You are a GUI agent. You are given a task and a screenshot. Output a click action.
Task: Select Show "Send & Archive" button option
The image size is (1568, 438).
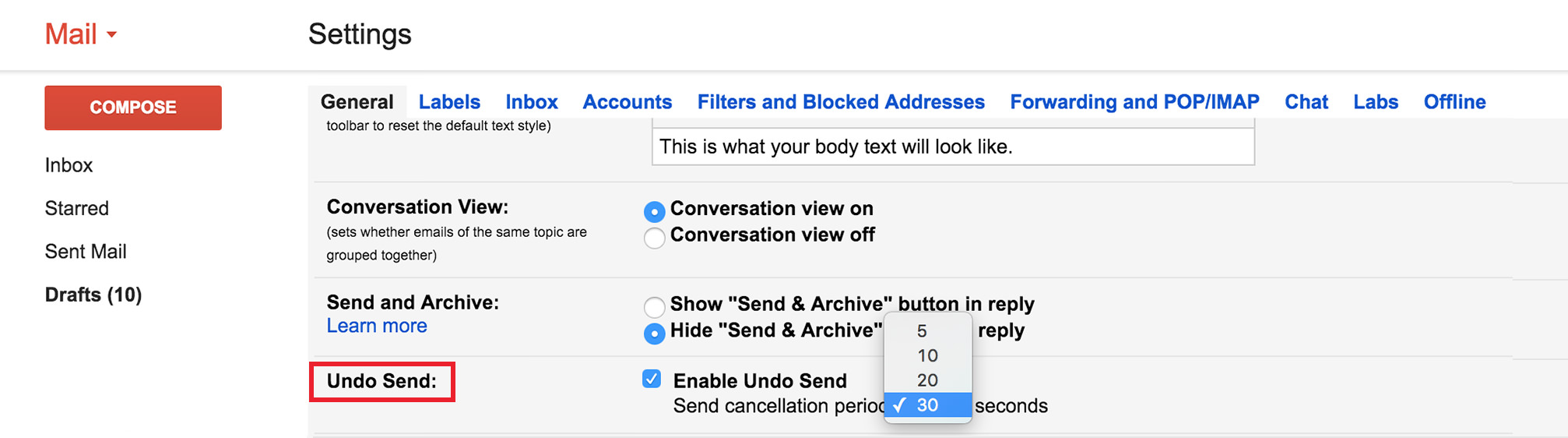[655, 307]
